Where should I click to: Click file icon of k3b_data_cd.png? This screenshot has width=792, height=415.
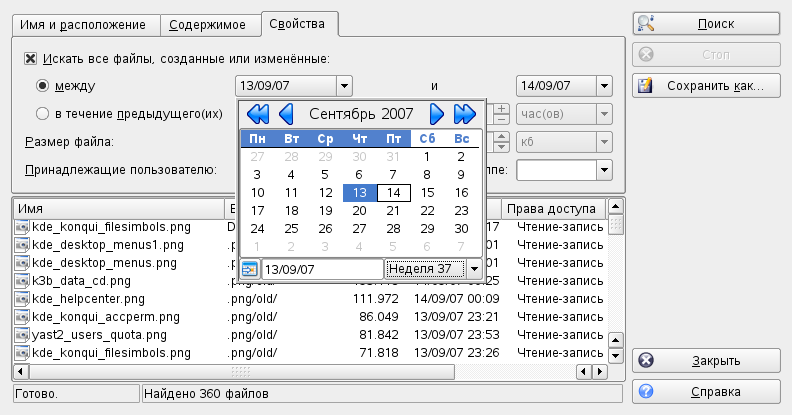pos(22,280)
